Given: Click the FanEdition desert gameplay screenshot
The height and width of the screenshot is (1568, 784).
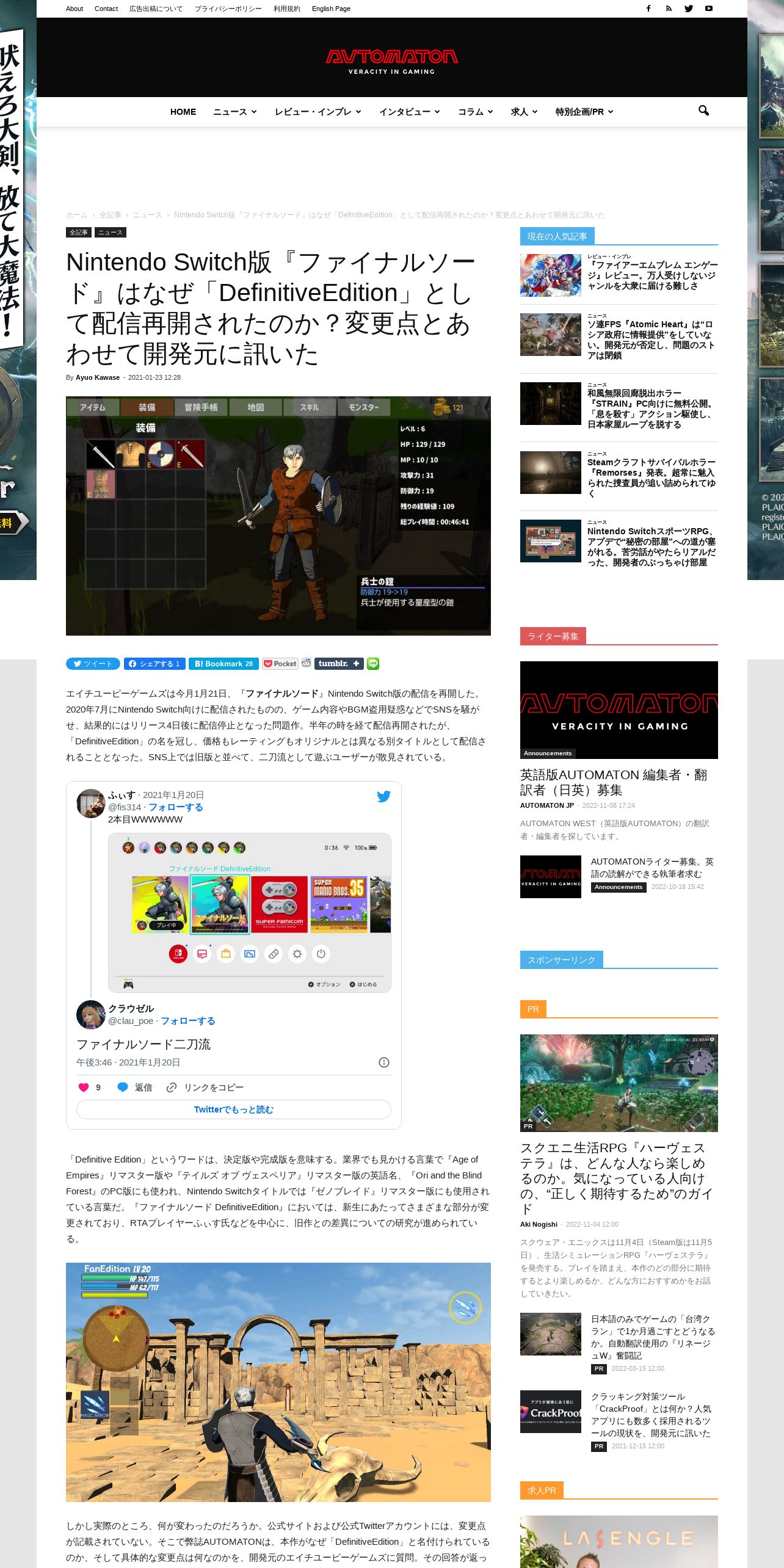Looking at the screenshot, I should 278,1382.
